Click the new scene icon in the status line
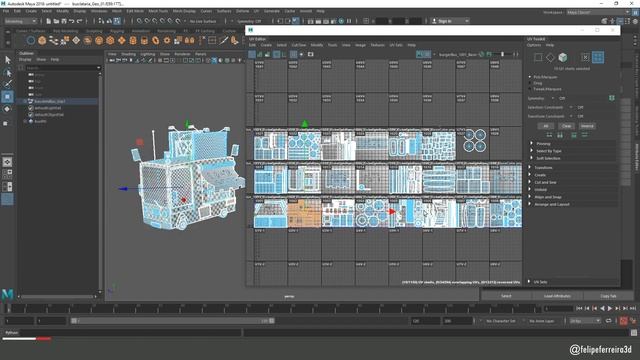640x360 pixels. [x=49, y=21]
